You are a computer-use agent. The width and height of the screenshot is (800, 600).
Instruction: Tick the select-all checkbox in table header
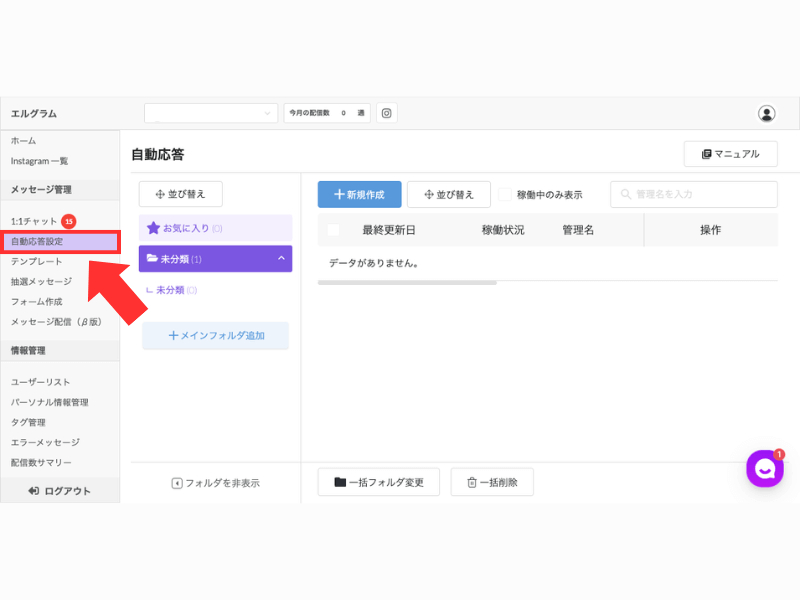click(333, 230)
